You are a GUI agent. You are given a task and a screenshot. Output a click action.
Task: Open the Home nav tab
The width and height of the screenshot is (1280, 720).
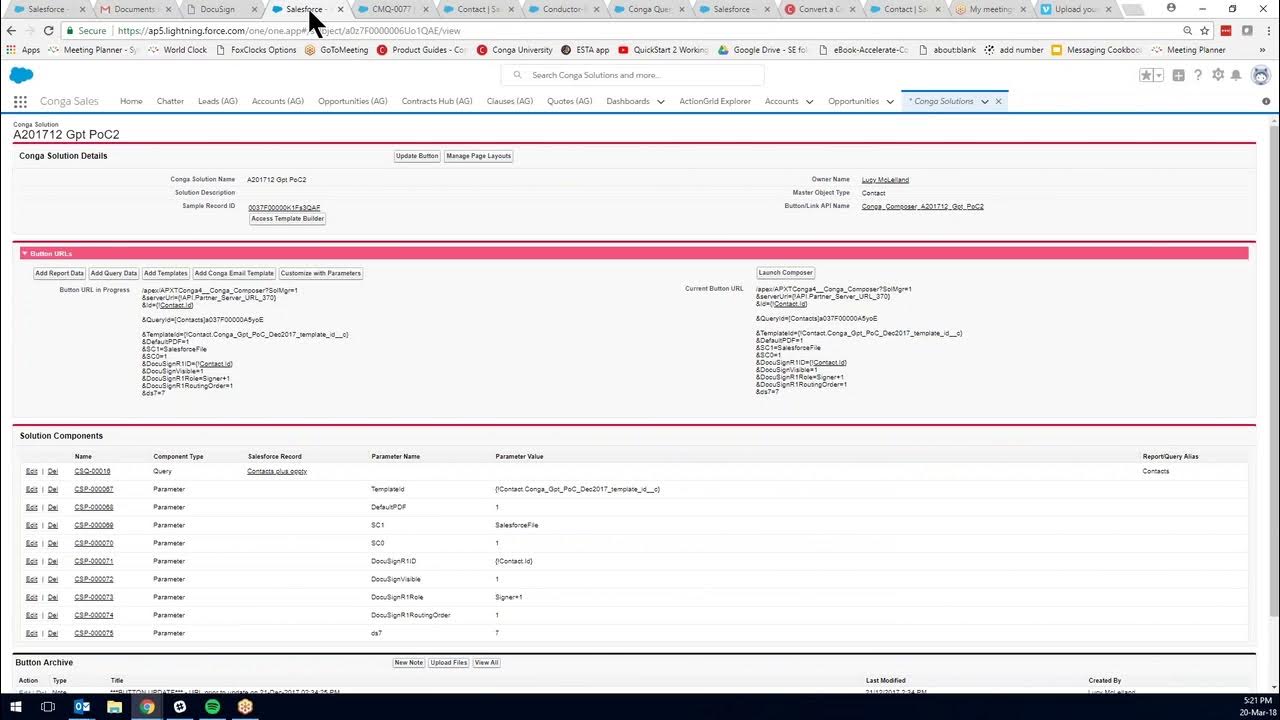coord(131,101)
